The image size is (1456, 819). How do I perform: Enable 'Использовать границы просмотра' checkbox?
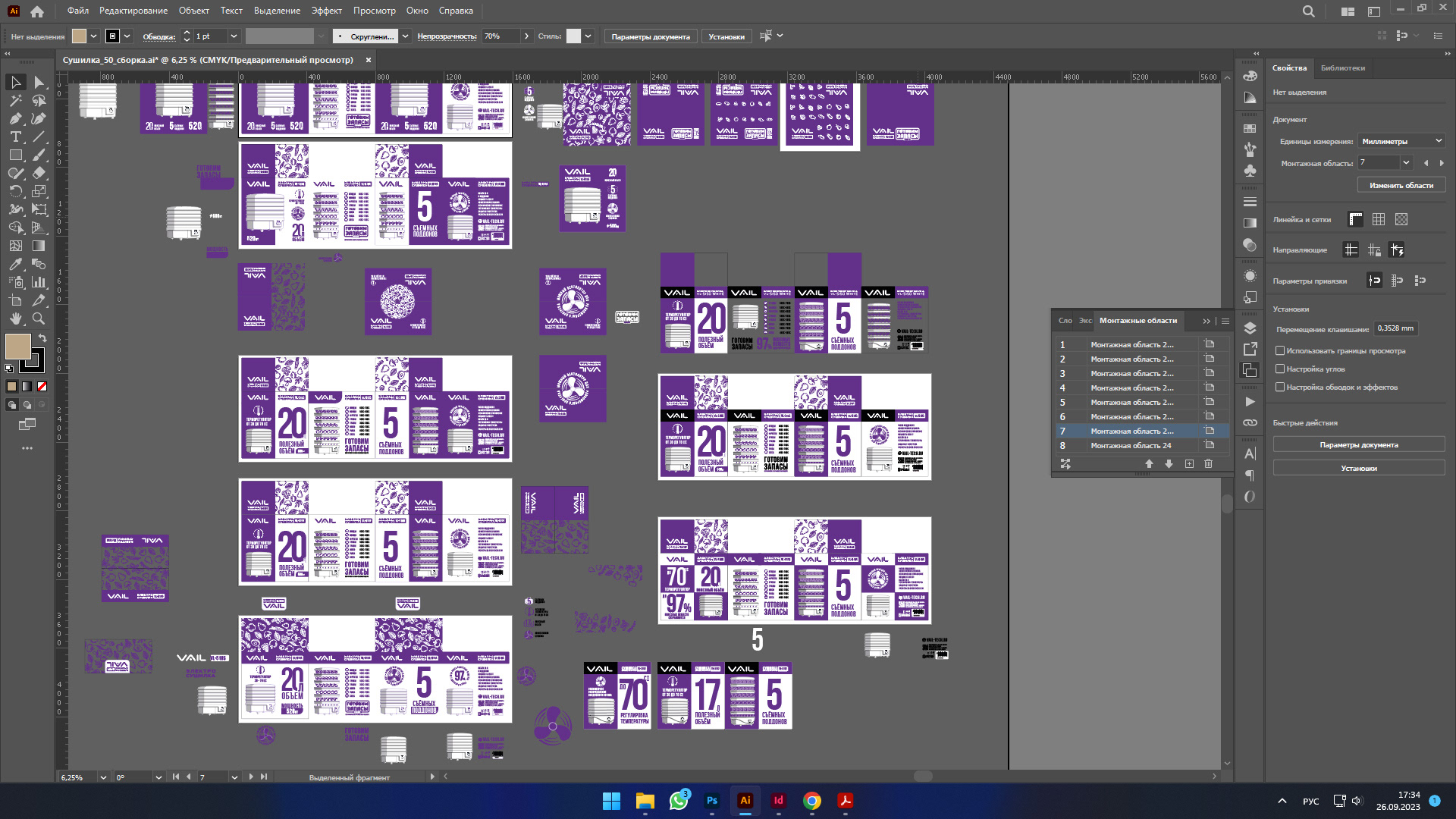click(x=1280, y=350)
